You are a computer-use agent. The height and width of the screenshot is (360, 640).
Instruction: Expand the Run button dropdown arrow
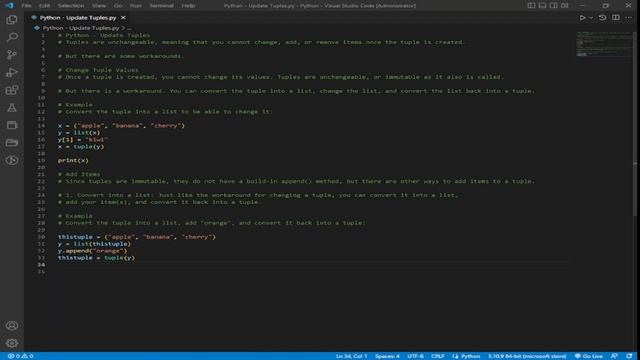click(591, 18)
